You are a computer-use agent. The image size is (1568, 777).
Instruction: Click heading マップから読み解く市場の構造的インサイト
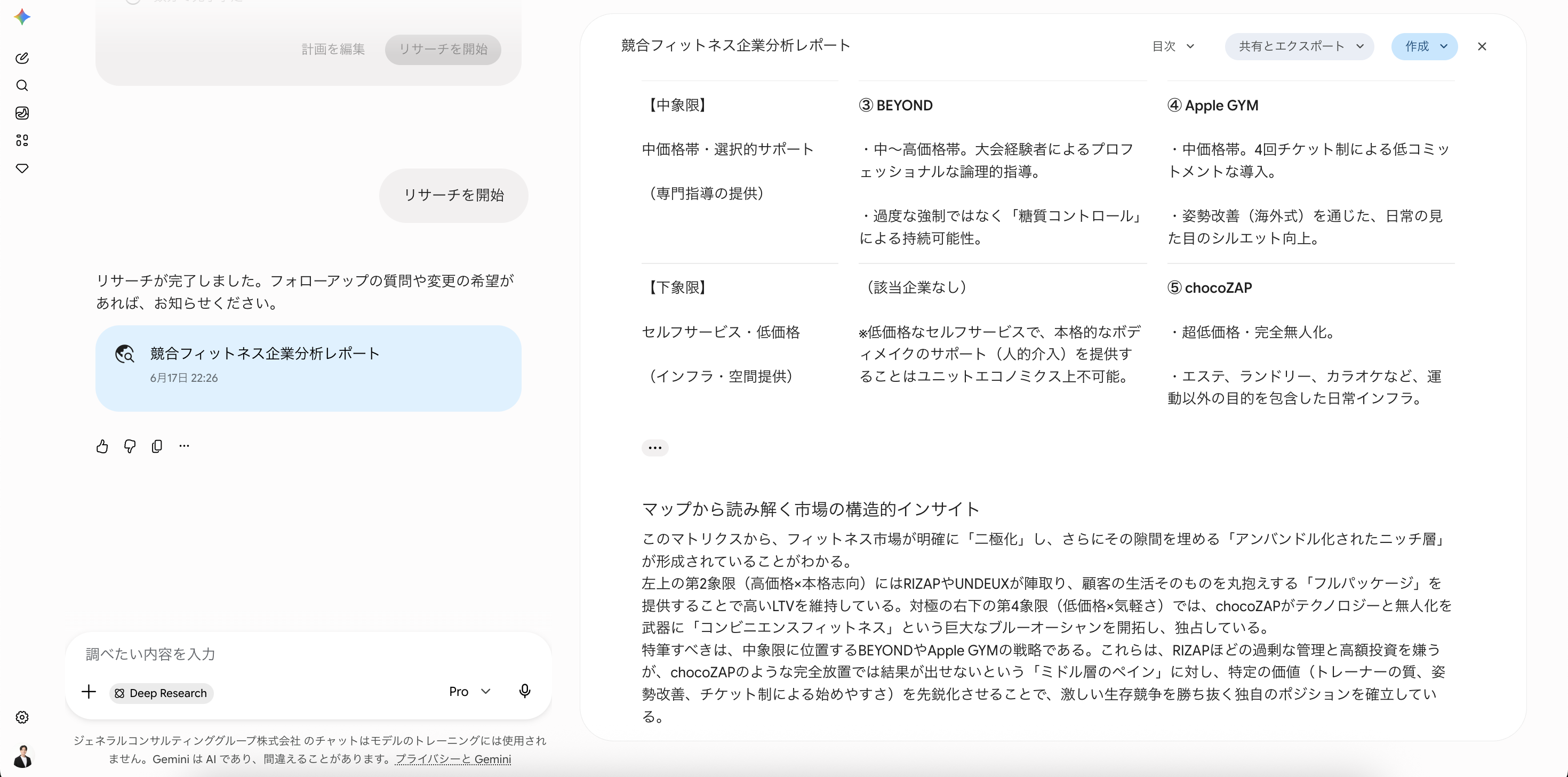point(811,509)
